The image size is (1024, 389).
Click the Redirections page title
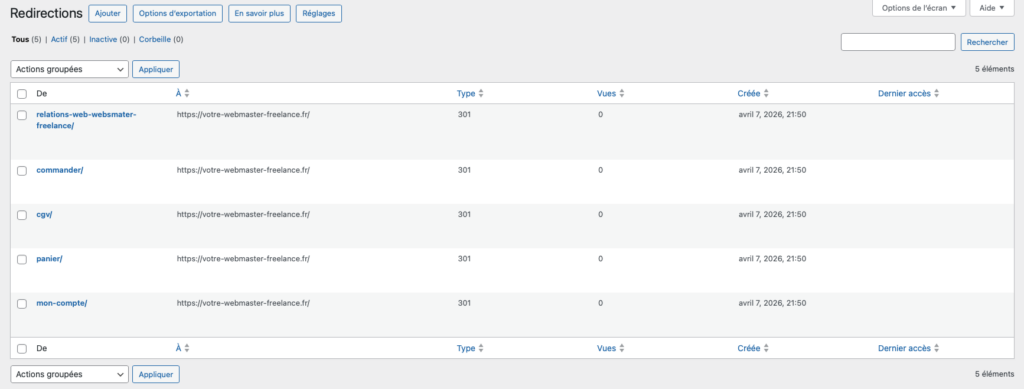(x=46, y=13)
